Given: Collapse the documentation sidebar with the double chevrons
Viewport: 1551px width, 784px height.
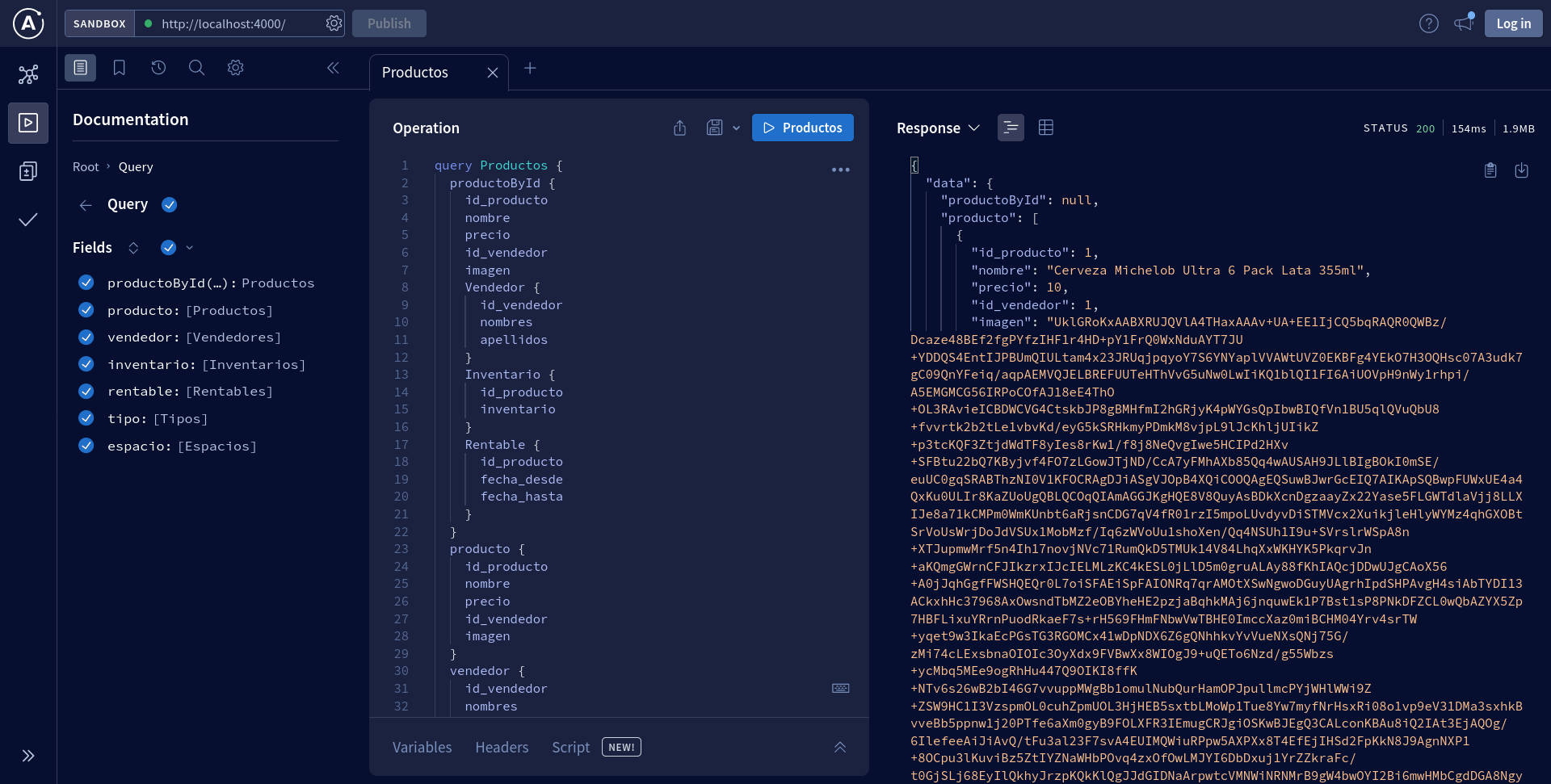Looking at the screenshot, I should [x=334, y=68].
